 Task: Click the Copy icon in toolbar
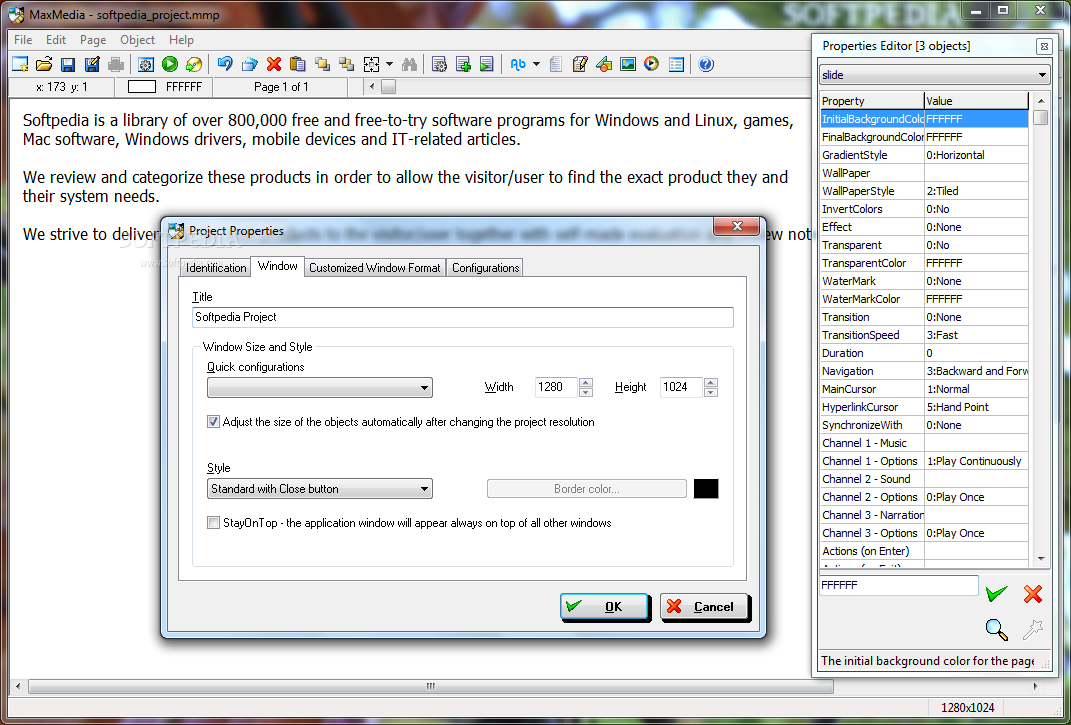[x=249, y=64]
